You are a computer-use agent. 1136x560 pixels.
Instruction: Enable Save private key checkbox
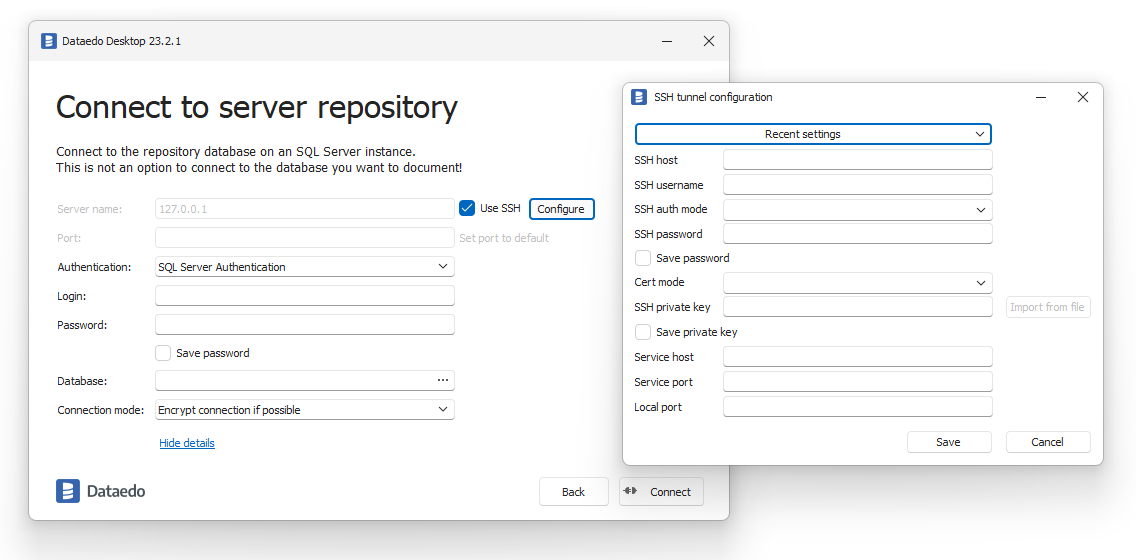tap(643, 332)
